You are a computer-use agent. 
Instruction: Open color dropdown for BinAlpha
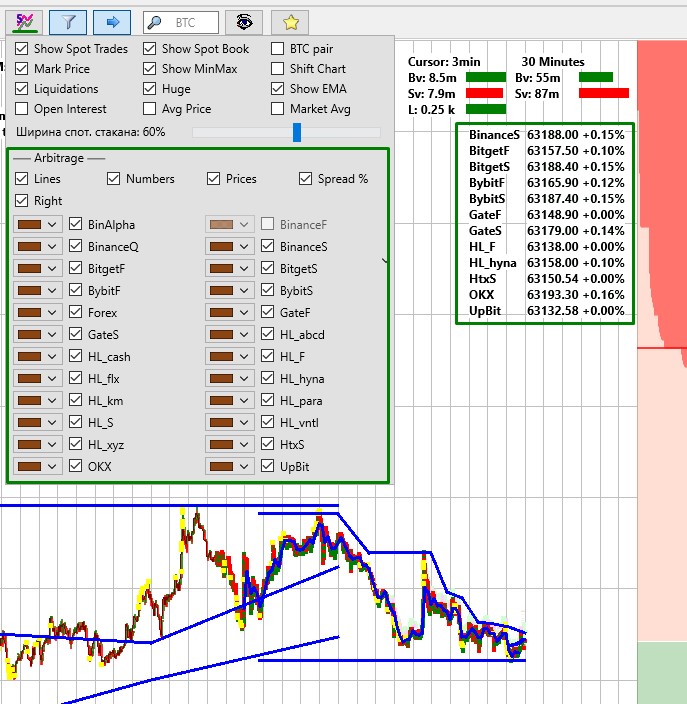pos(52,224)
